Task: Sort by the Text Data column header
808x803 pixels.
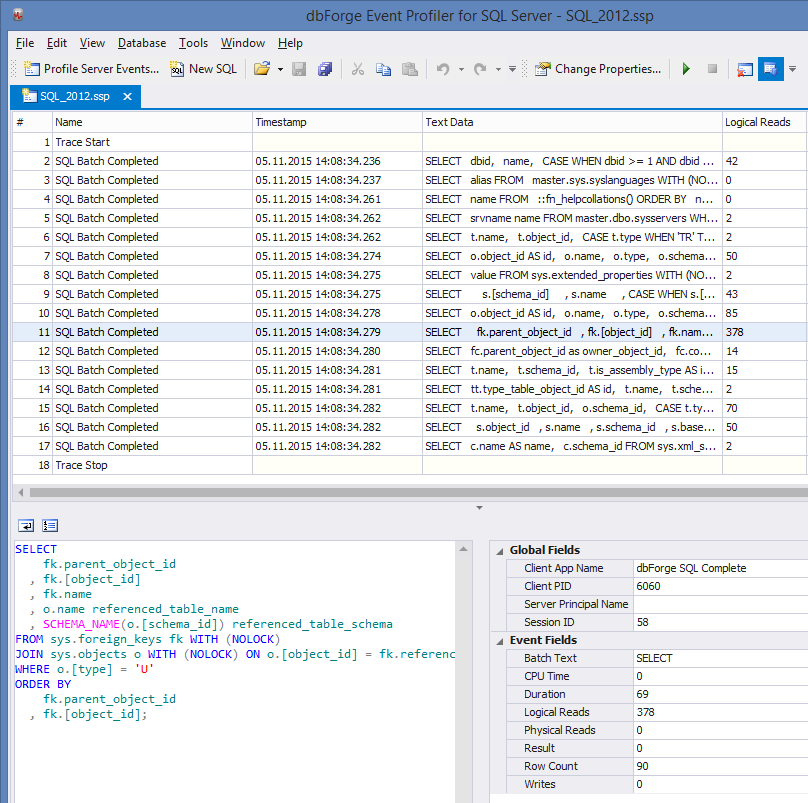Action: 572,122
